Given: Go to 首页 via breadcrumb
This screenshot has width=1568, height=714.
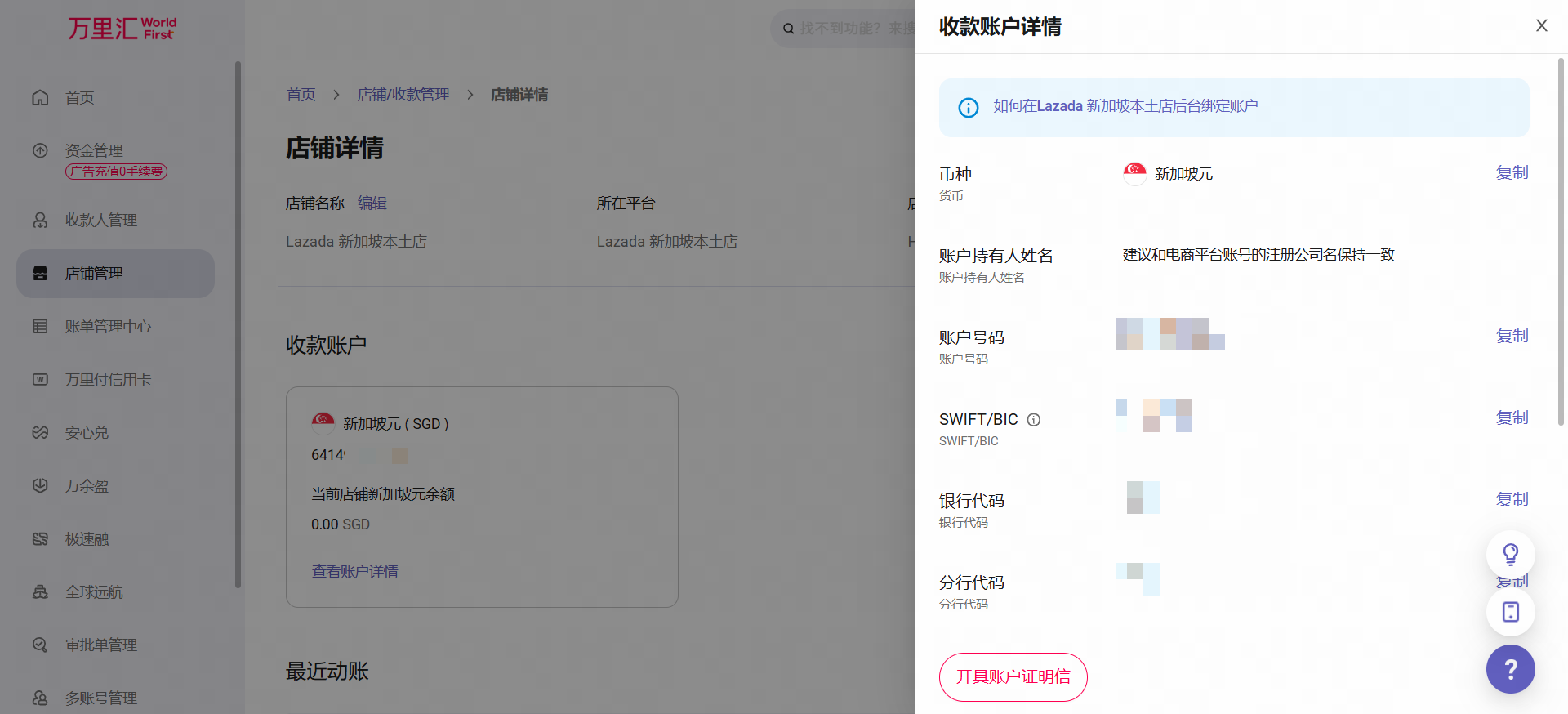Looking at the screenshot, I should pos(301,95).
